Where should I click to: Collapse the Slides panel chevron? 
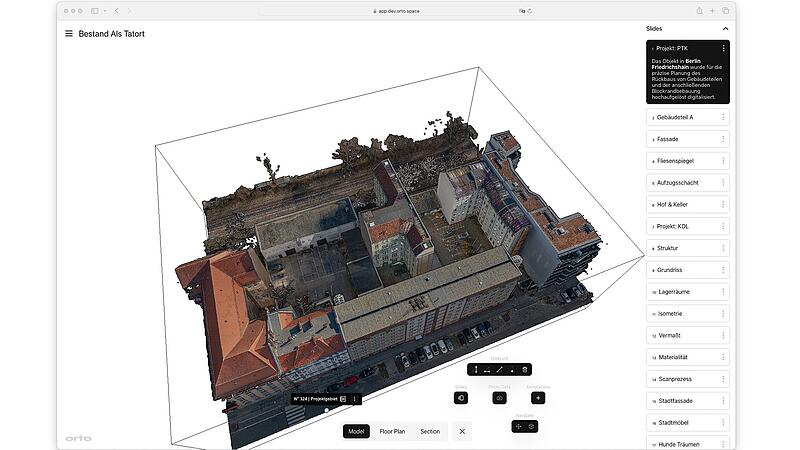(x=726, y=29)
